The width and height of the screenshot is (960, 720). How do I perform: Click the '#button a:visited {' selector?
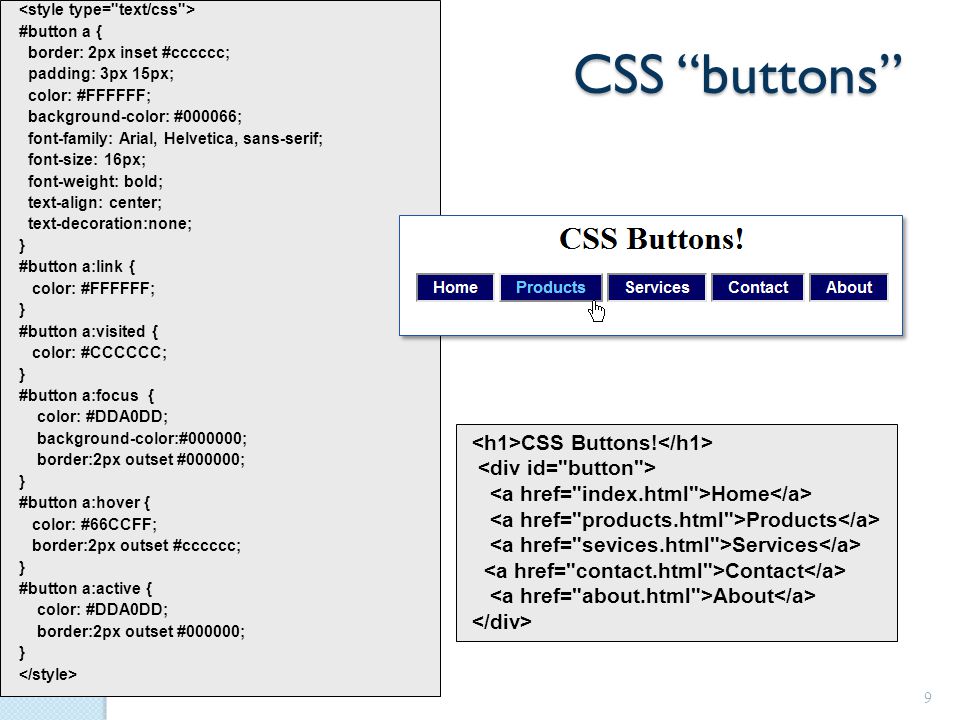pos(88,331)
